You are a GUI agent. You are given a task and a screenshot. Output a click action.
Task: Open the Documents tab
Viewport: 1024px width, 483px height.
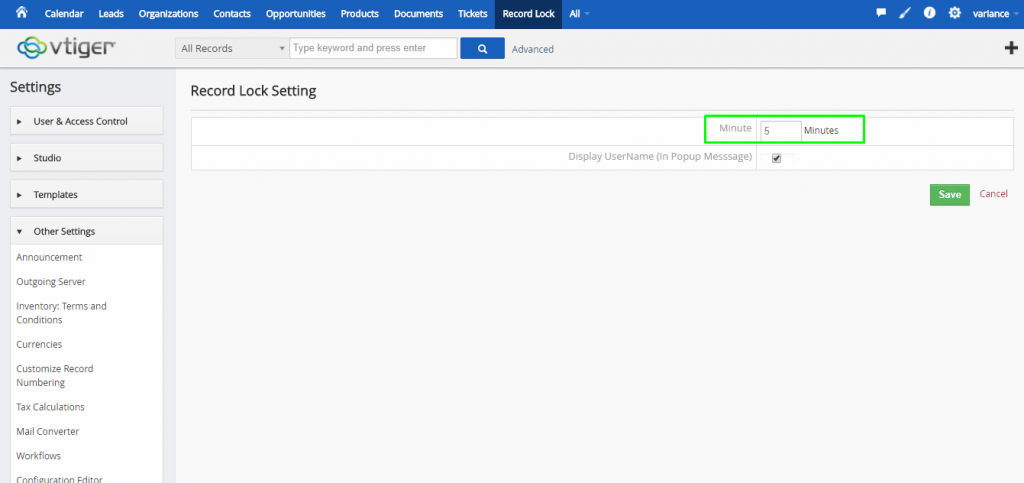(419, 14)
